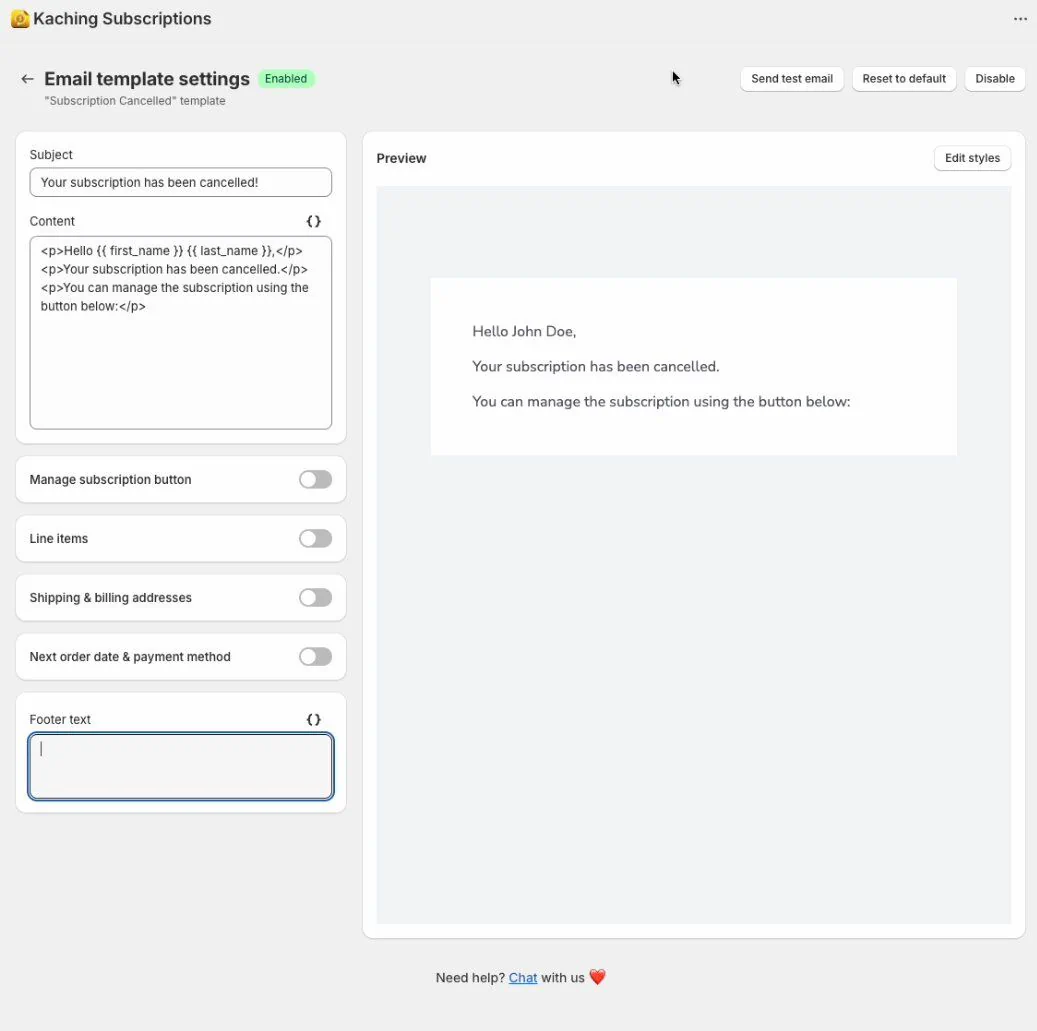Click inside the Content text area
Viewport: 1037px width, 1031px height.
181,333
